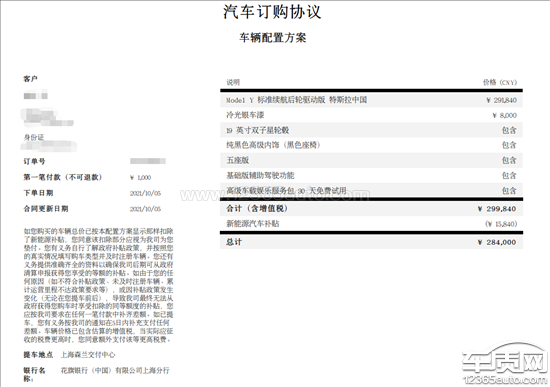Click 包含 in the 19 英寸双子星轮毂 row
The width and height of the screenshot is (550, 387).
click(x=509, y=131)
